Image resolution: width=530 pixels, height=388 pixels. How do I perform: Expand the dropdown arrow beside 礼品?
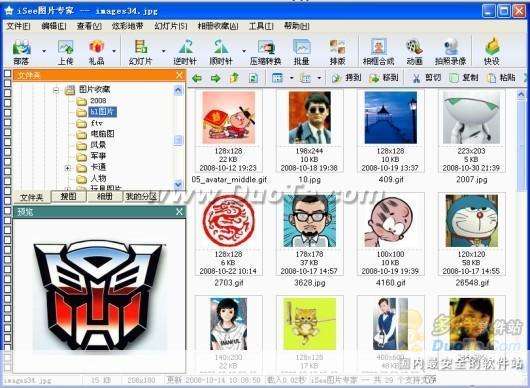click(114, 51)
